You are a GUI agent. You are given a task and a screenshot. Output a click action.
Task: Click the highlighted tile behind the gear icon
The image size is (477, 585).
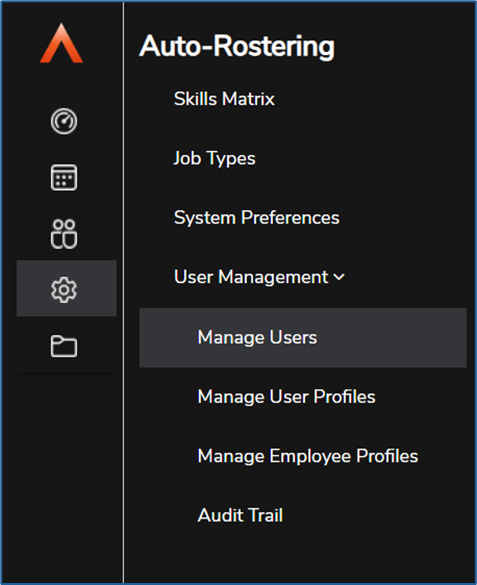click(x=66, y=288)
